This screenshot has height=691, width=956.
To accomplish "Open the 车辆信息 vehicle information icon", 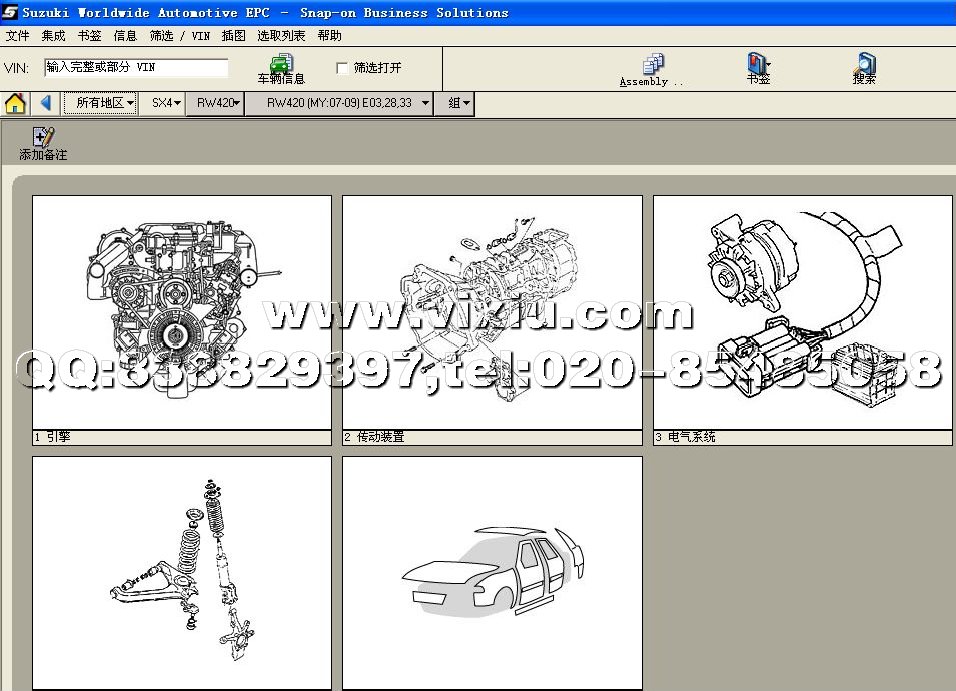I will (x=281, y=66).
